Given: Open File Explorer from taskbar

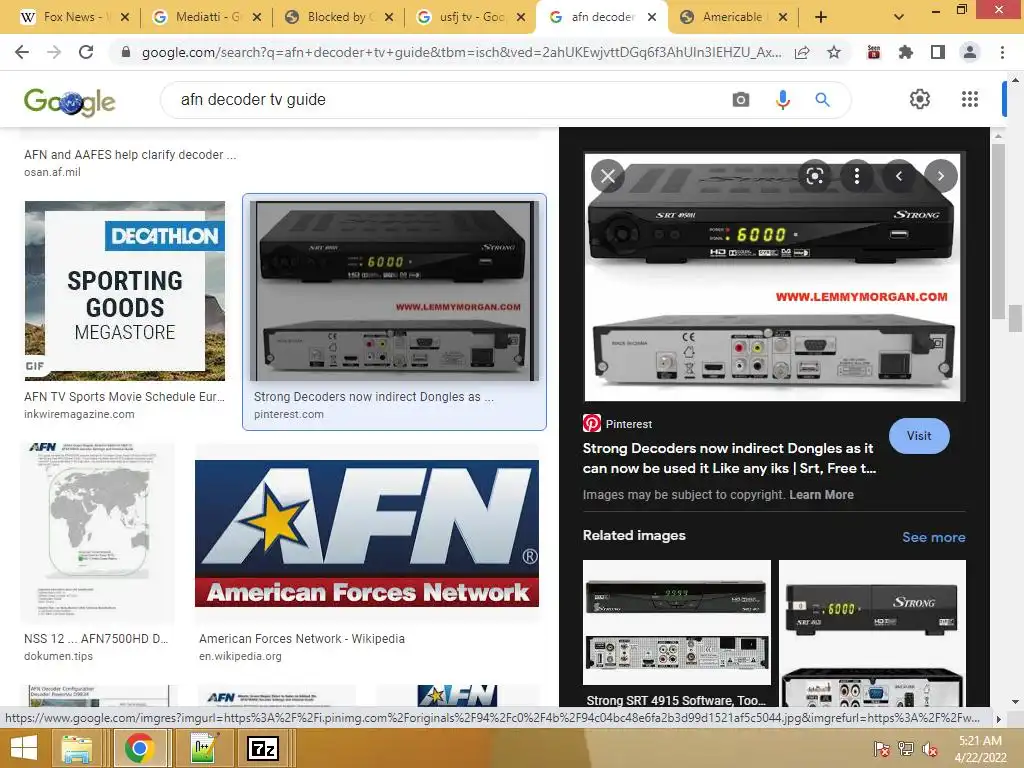Looking at the screenshot, I should coord(76,748).
